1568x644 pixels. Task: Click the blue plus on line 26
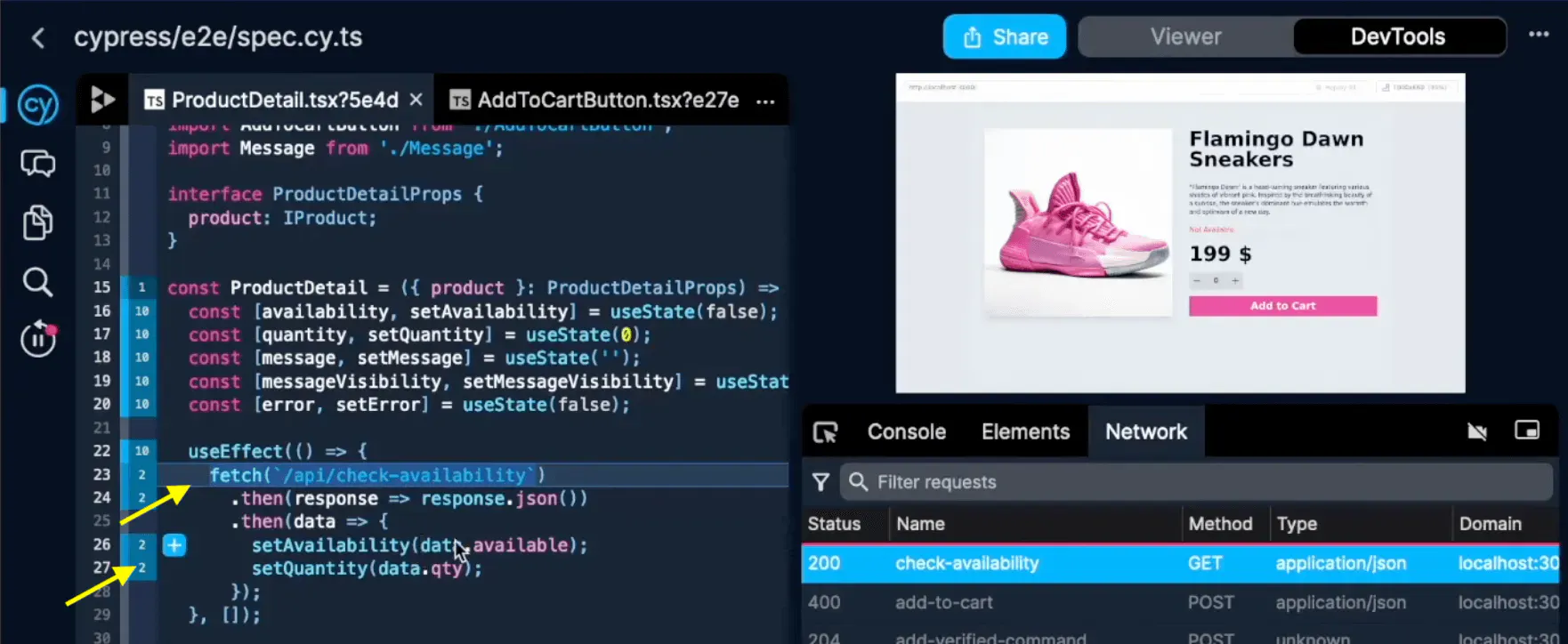tap(174, 545)
